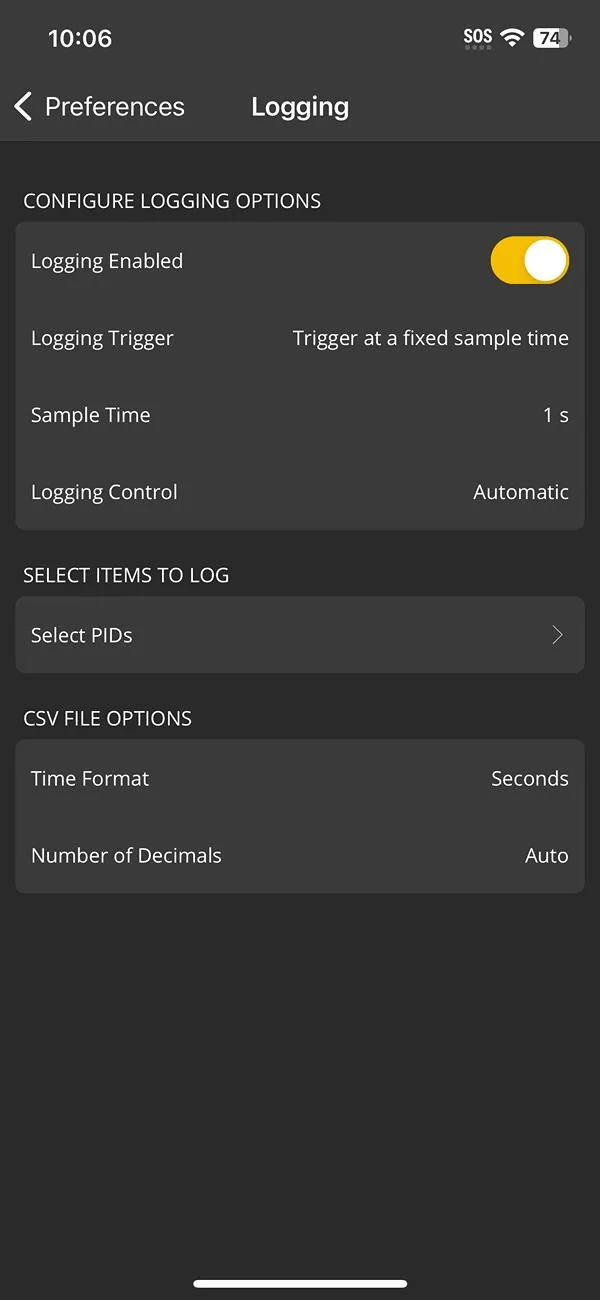Select the Logging Trigger label

click(x=102, y=338)
